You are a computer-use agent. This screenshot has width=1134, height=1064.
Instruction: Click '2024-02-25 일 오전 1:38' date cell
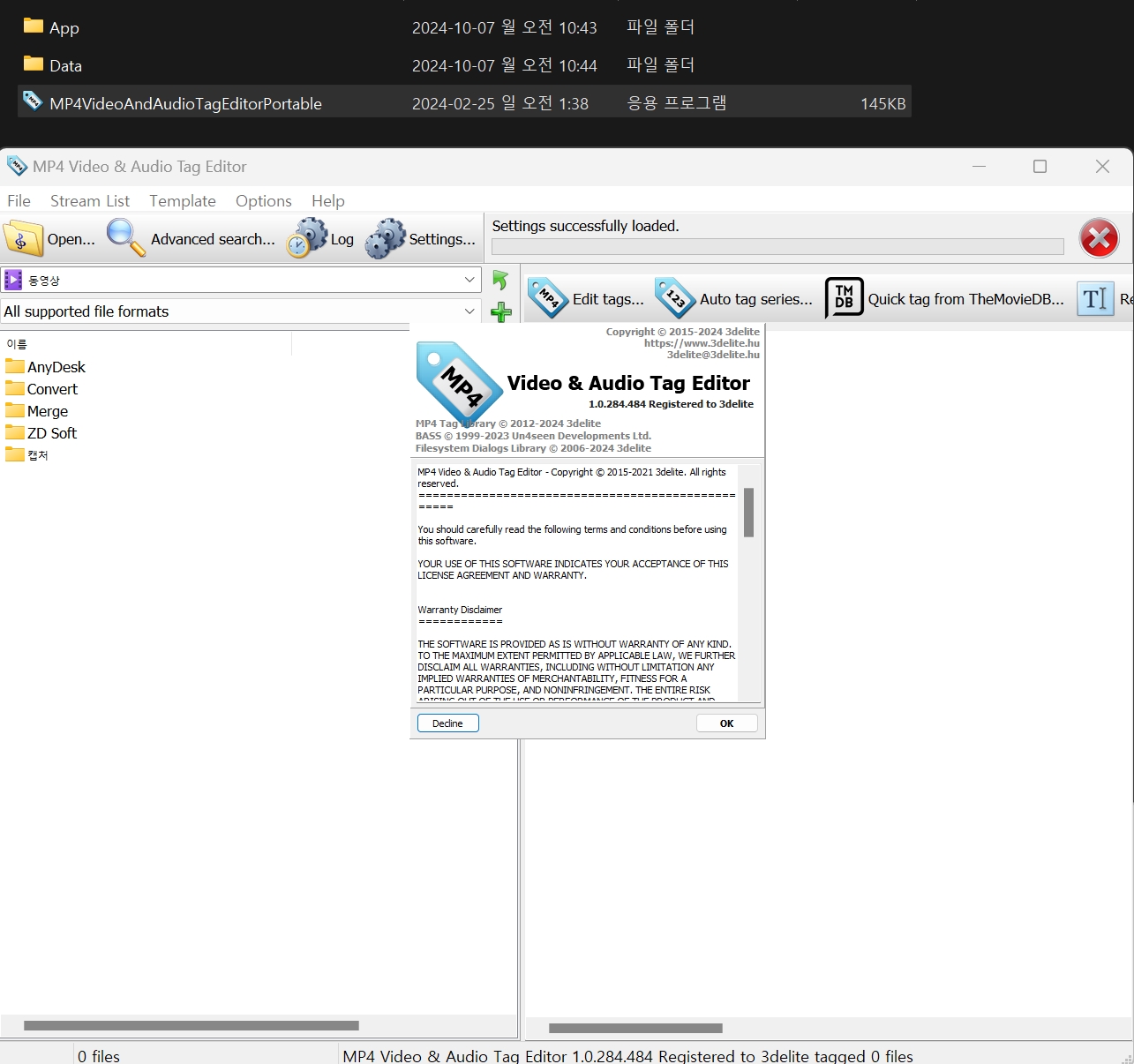point(500,103)
